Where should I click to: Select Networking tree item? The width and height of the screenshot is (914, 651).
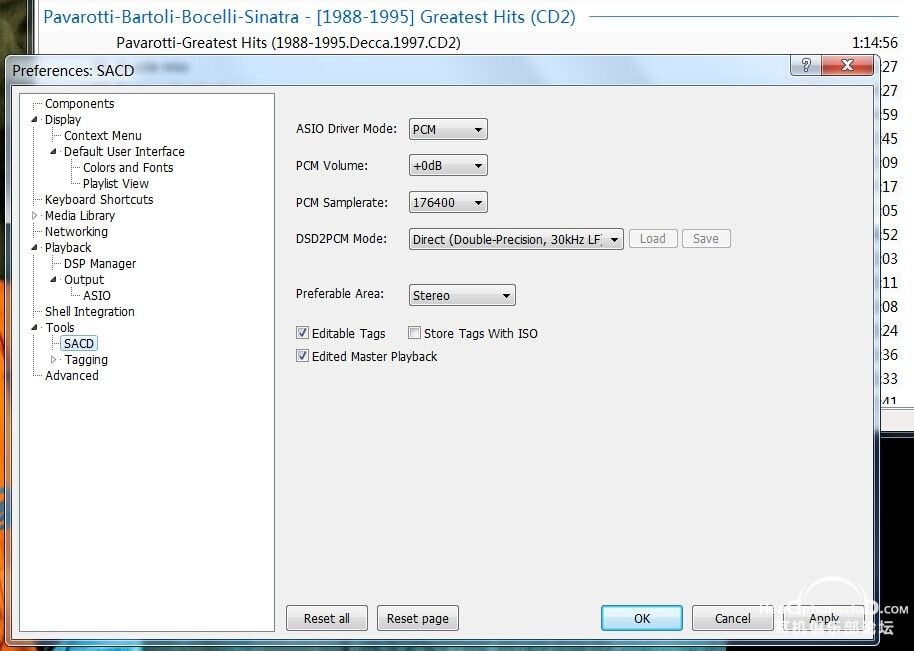[76, 232]
